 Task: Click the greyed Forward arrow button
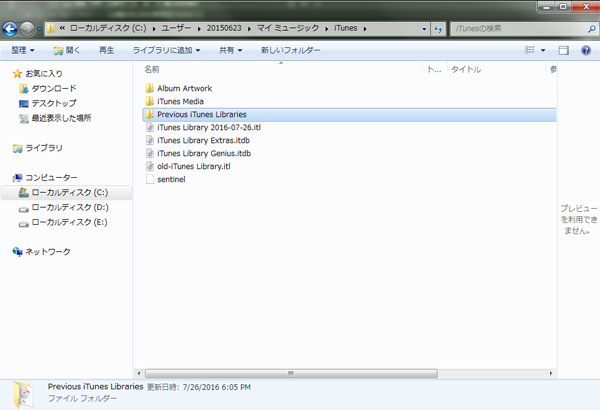[27, 29]
